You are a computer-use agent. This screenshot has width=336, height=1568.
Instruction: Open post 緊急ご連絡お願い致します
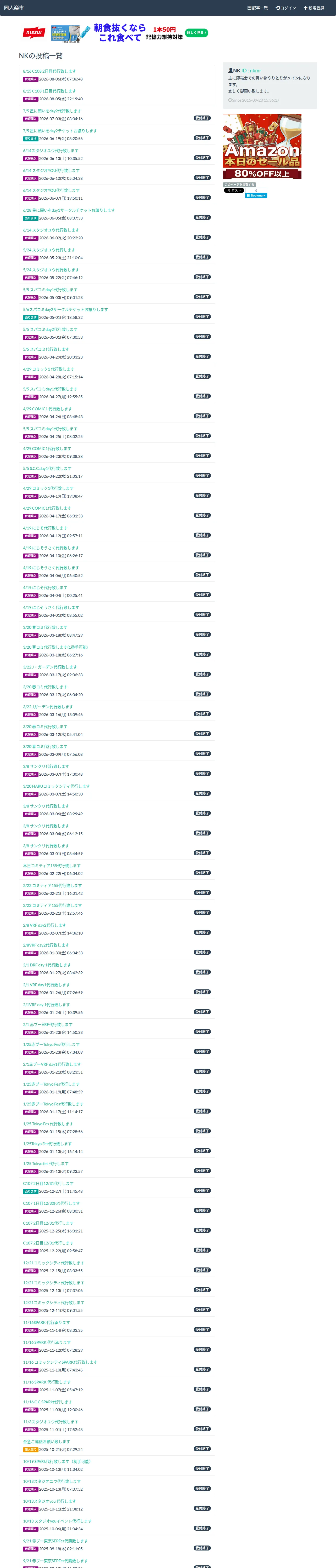pyautogui.click(x=46, y=1442)
